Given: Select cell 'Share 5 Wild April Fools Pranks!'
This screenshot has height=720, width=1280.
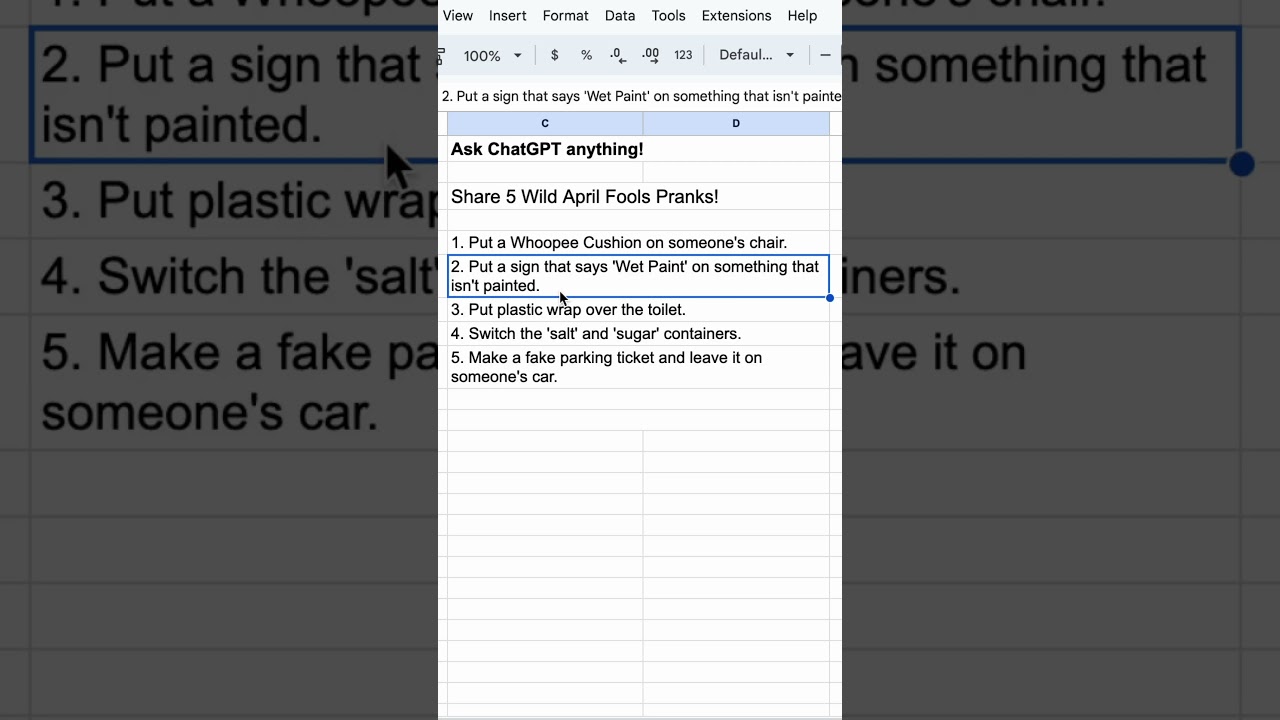Looking at the screenshot, I should tap(638, 197).
